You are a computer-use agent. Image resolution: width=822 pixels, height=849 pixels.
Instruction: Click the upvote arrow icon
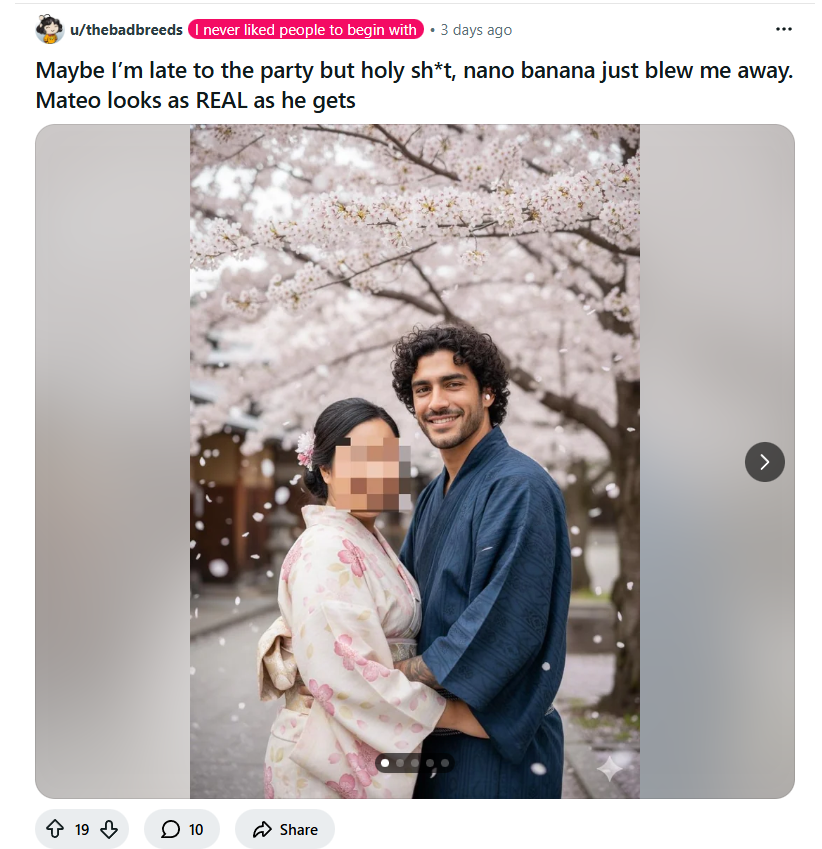pyautogui.click(x=55, y=829)
